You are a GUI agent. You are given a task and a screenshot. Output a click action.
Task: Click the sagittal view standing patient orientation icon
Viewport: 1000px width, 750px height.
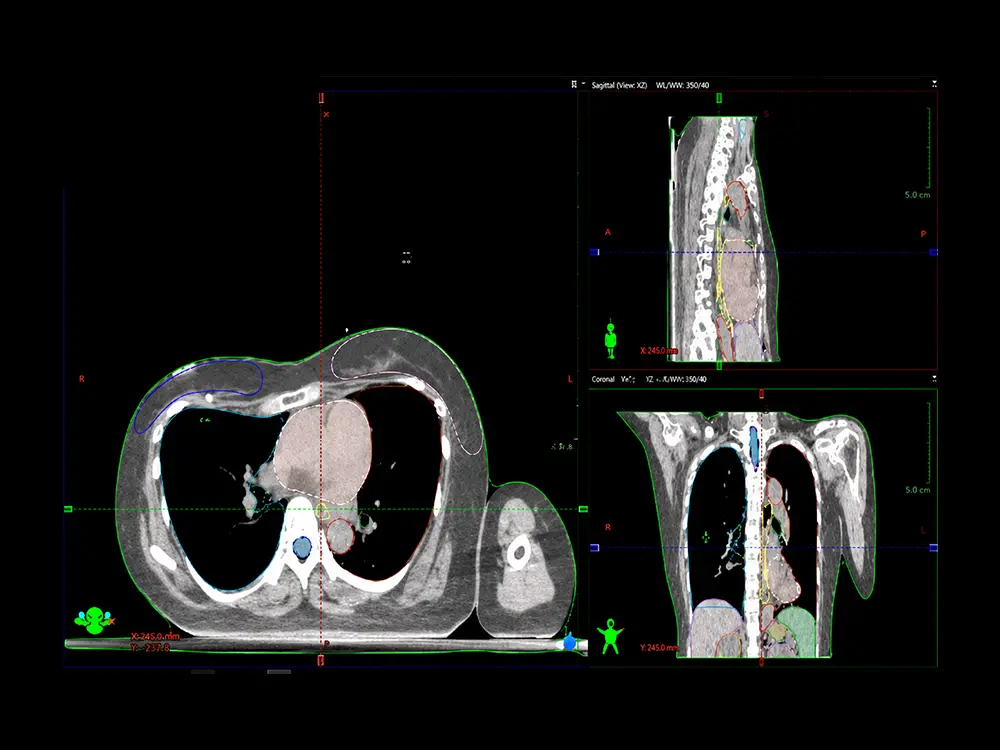(611, 341)
